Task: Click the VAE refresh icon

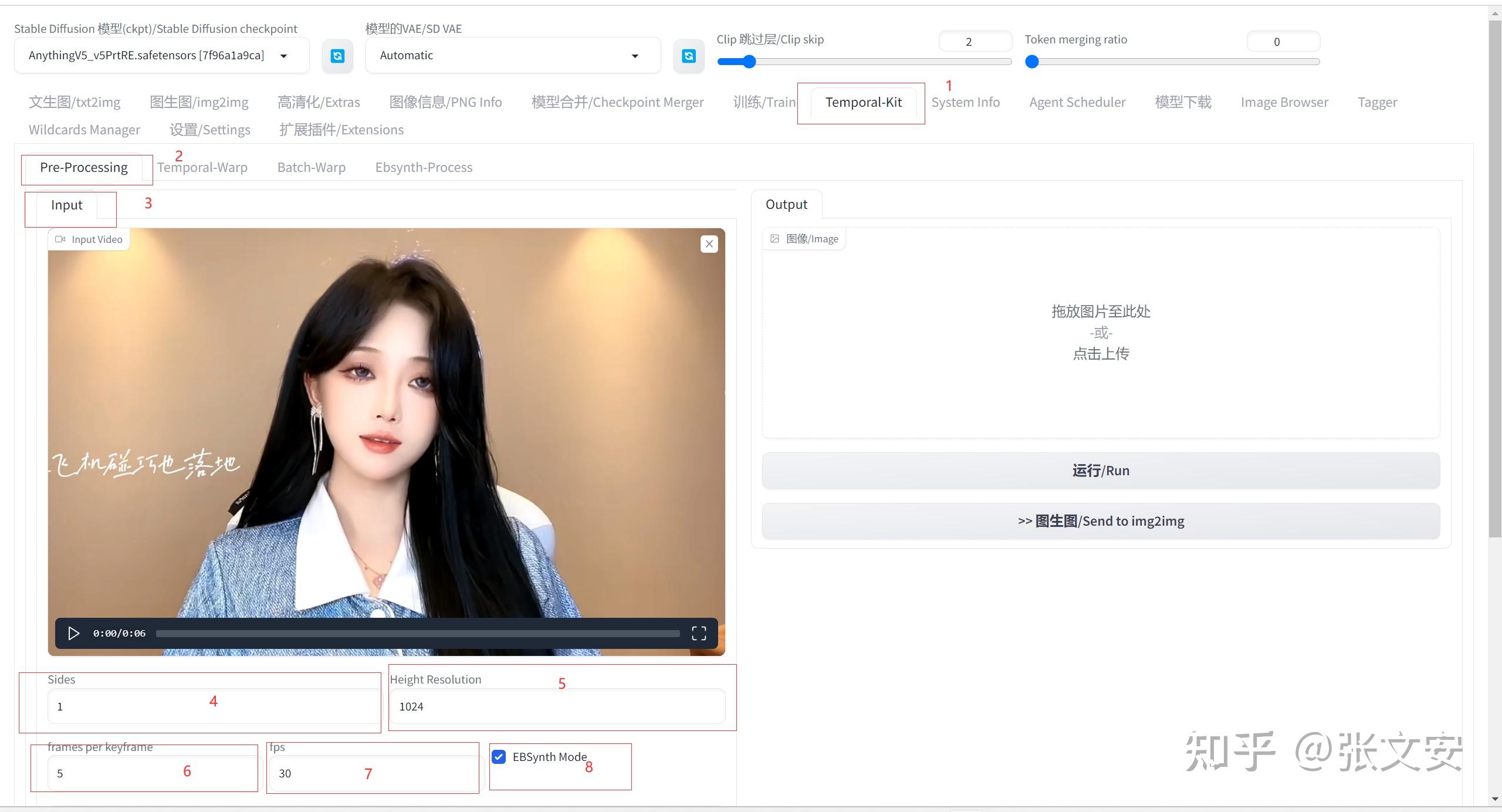Action: tap(688, 56)
